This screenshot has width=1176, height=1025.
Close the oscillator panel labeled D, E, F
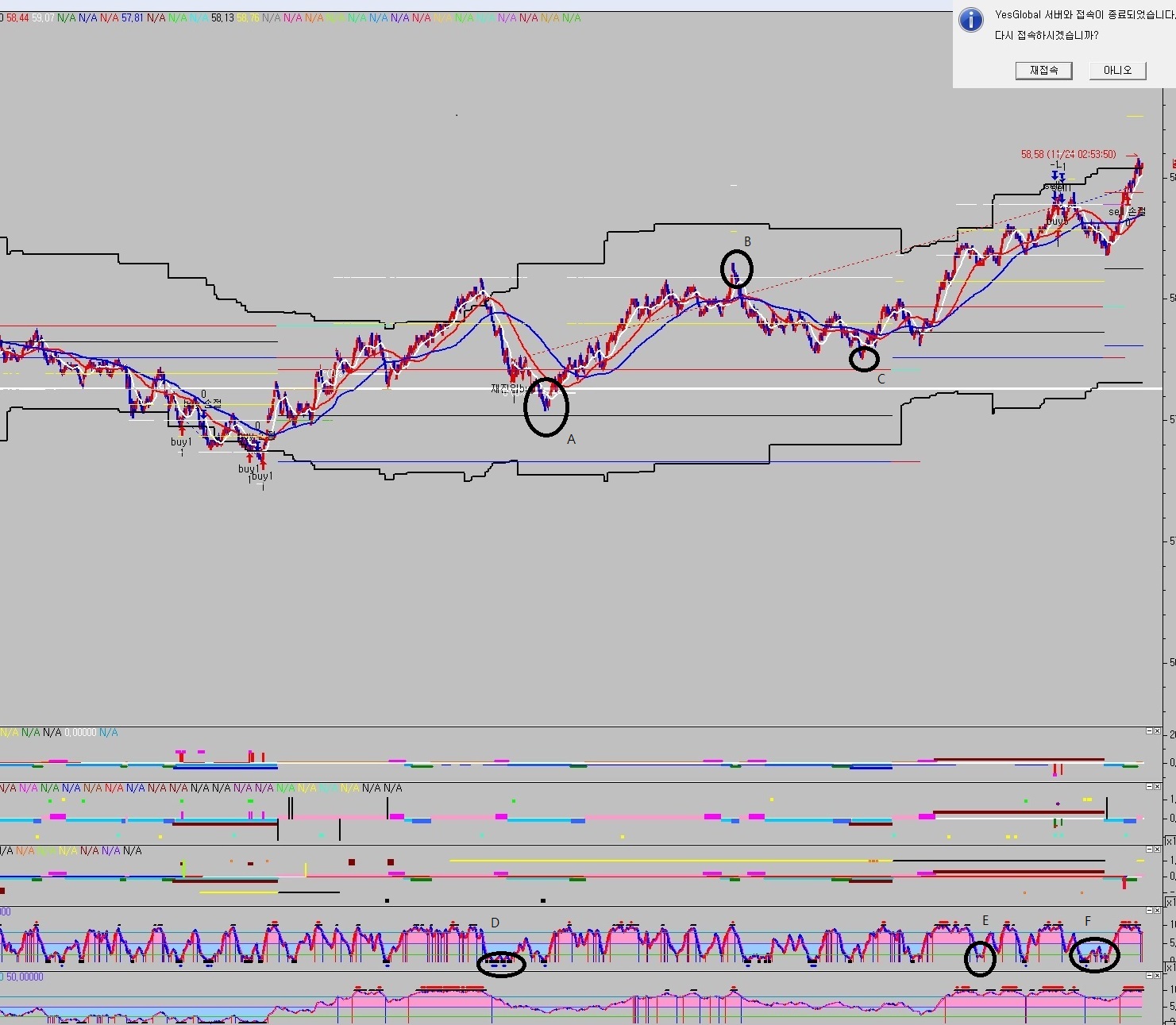[x=1159, y=911]
